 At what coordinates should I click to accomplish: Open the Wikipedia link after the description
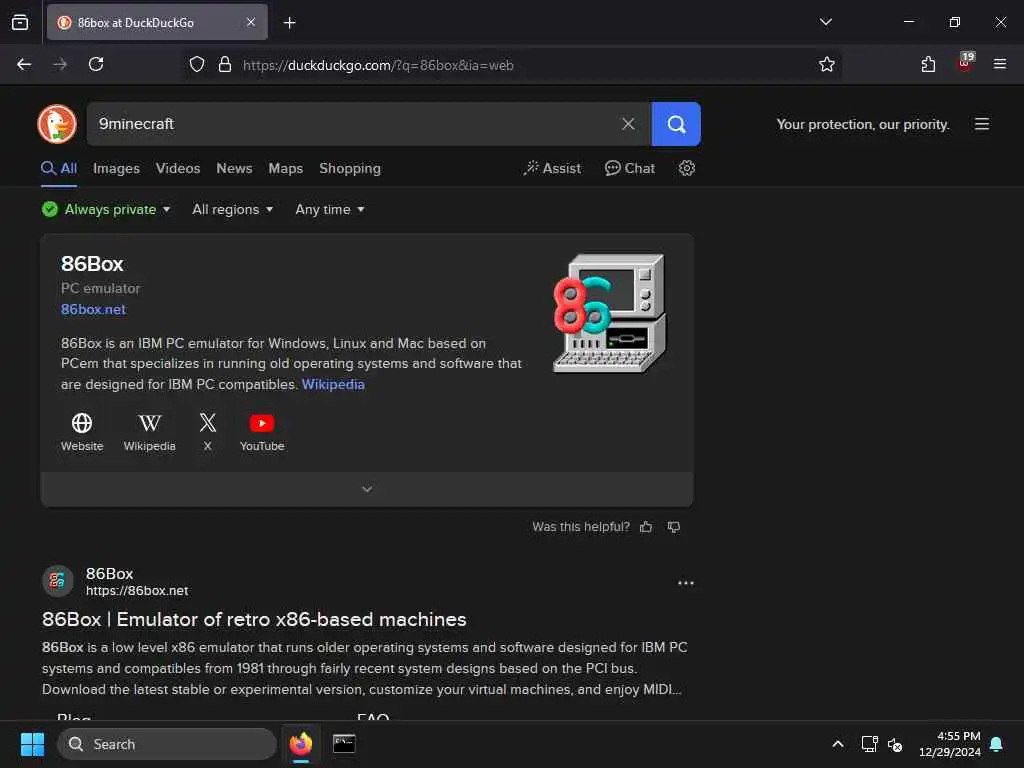click(x=333, y=385)
